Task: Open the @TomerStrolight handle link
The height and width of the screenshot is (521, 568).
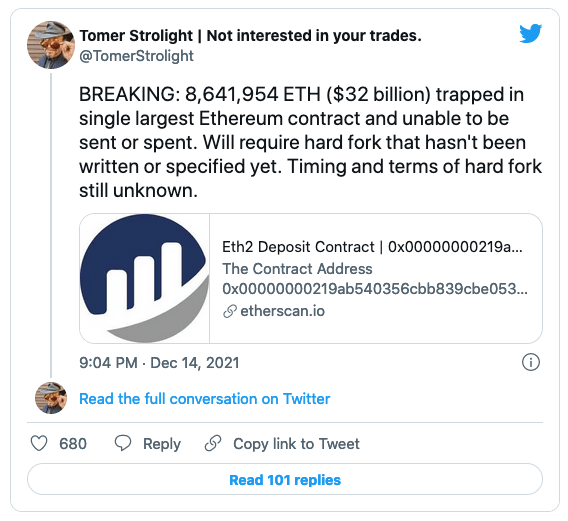Action: pyautogui.click(x=137, y=56)
